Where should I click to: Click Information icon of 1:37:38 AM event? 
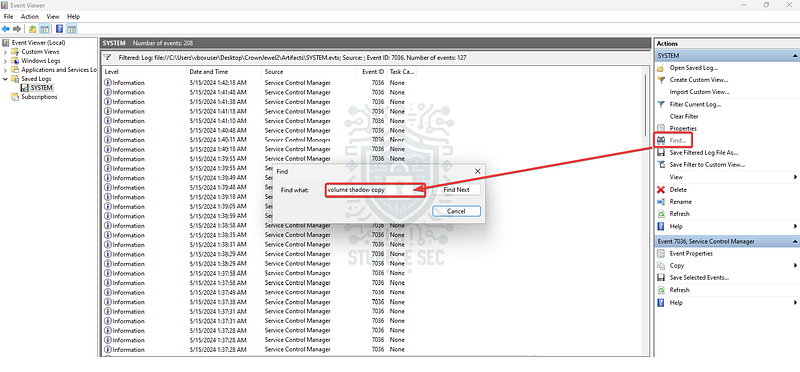[108, 302]
